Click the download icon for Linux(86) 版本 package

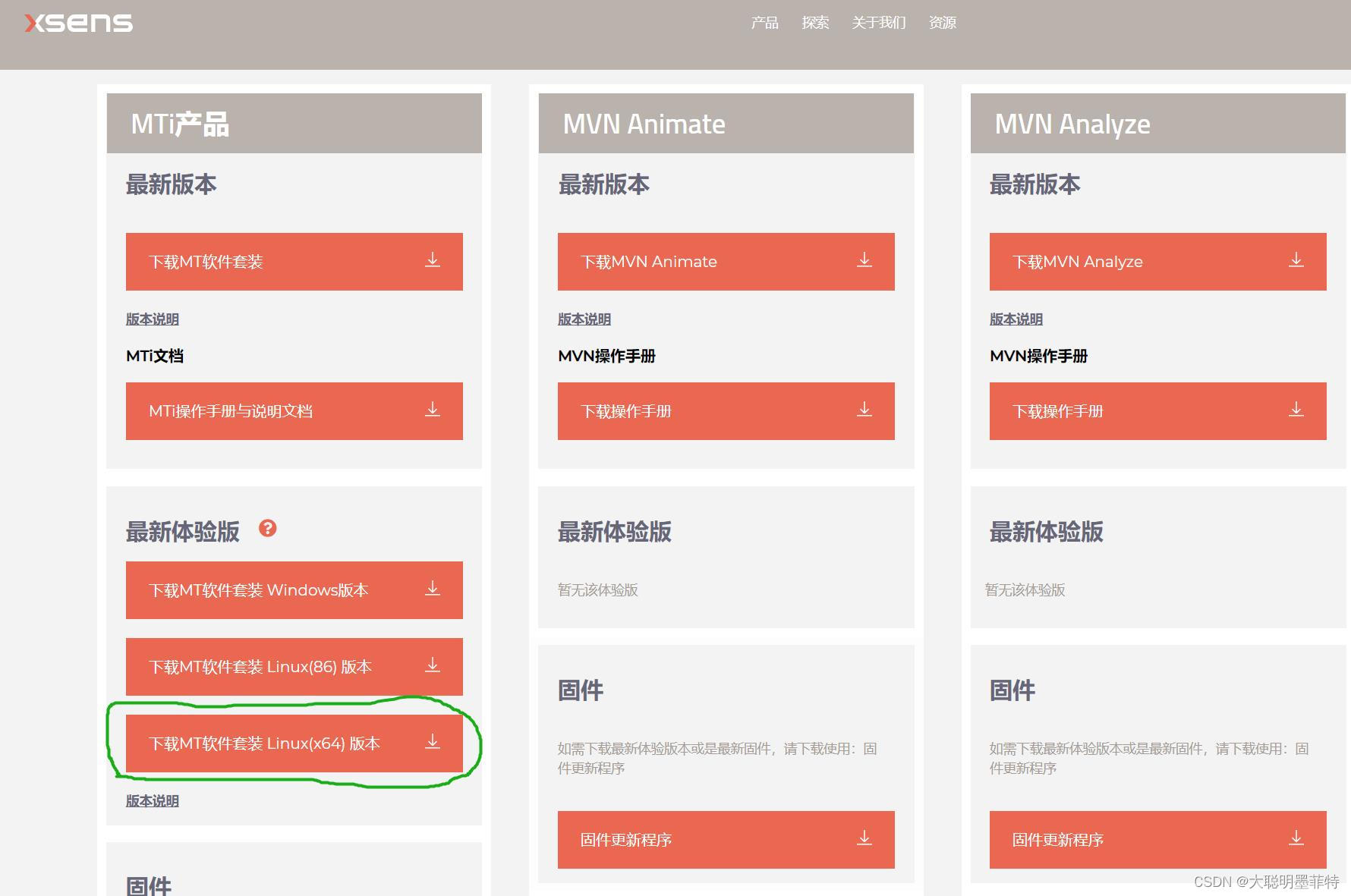click(x=433, y=666)
